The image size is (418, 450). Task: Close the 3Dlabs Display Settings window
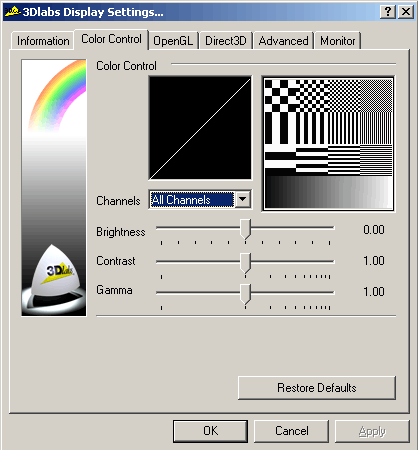406,12
